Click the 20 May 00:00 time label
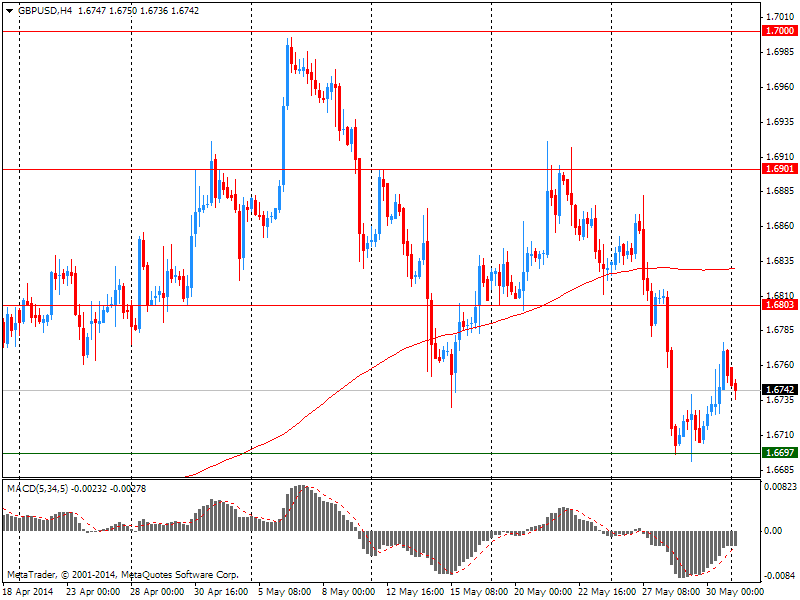This screenshot has height=600, width=800. click(543, 592)
